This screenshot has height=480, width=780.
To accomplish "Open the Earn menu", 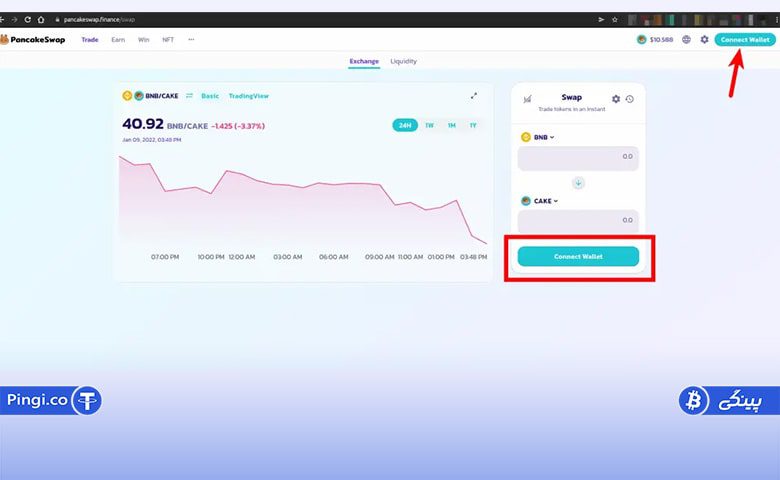I will pos(118,39).
